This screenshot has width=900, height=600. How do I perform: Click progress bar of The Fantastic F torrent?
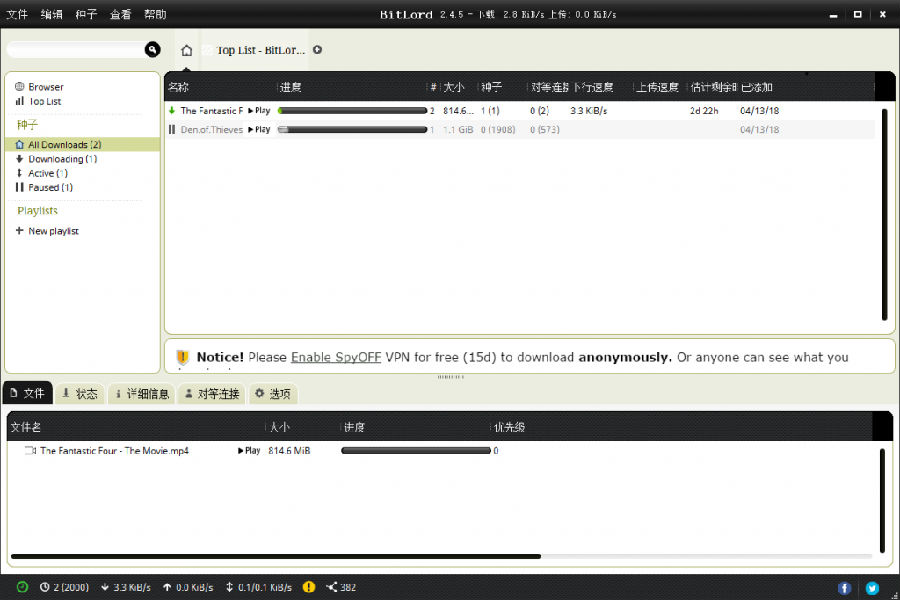pos(352,110)
